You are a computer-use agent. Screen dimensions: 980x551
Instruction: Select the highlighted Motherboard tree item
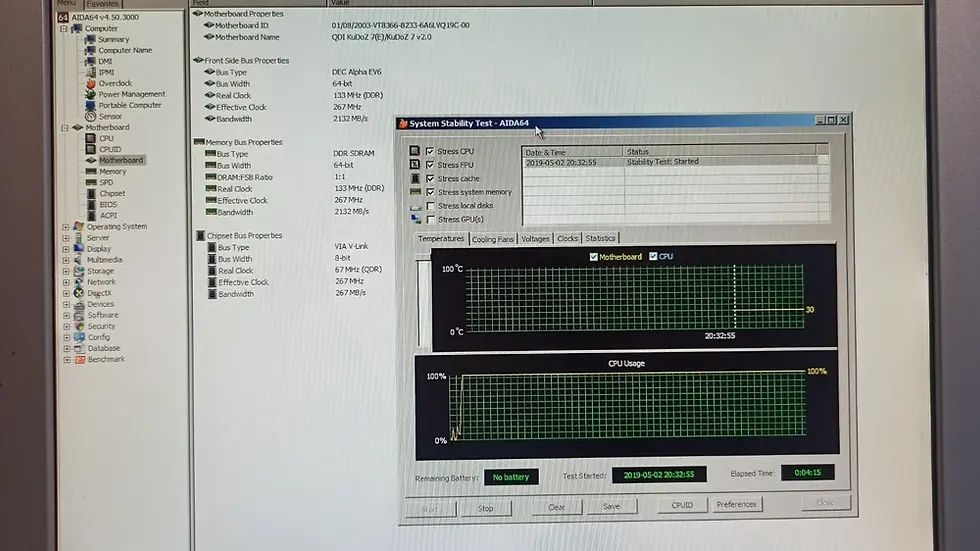coord(121,161)
